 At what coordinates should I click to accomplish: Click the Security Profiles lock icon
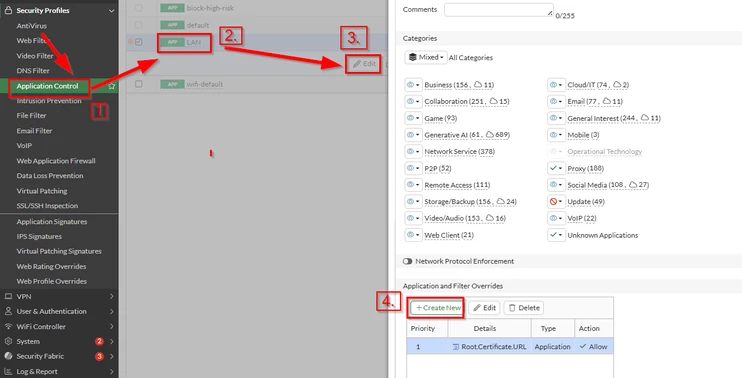[8, 10]
